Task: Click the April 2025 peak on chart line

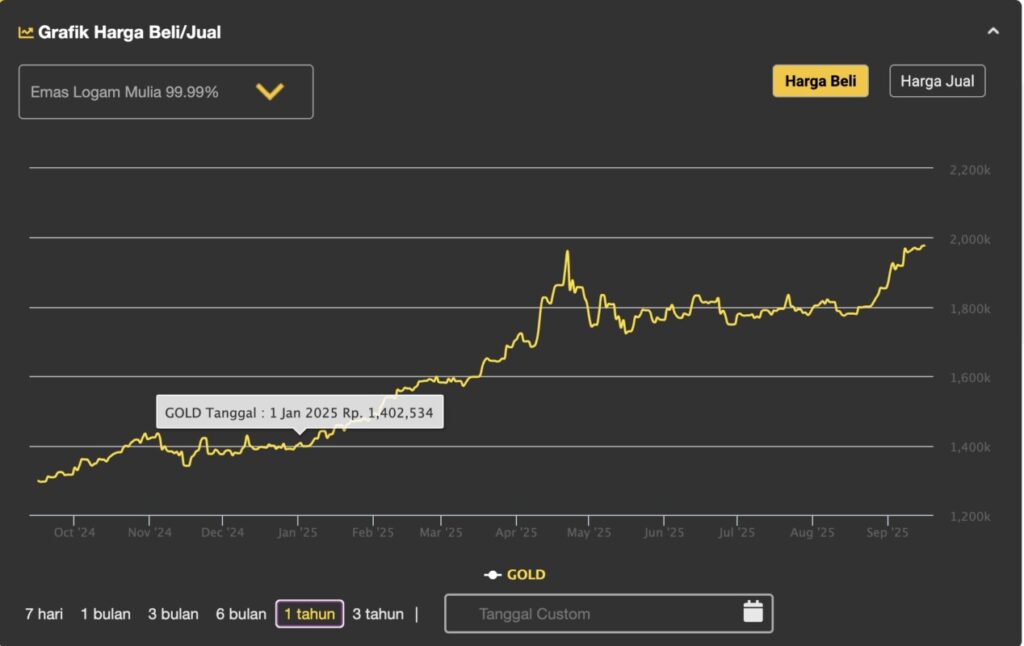Action: 567,252
